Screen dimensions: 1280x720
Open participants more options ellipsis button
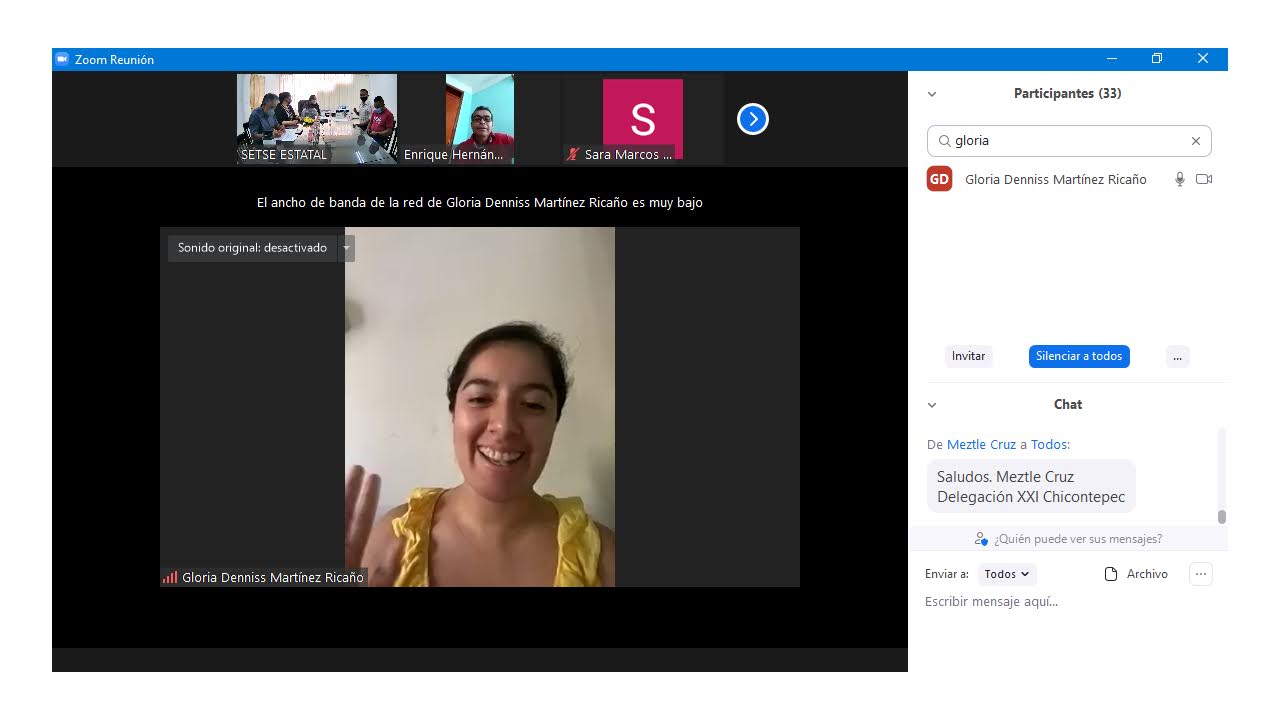(x=1178, y=356)
